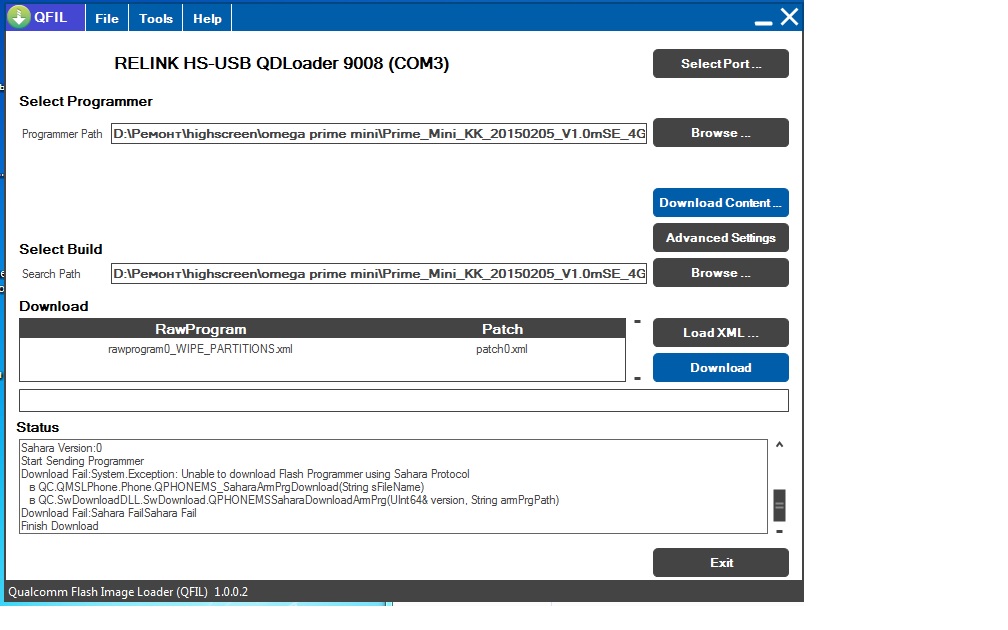This screenshot has height=630, width=1008.
Task: Minimize the QFIL window
Action: coord(763,22)
